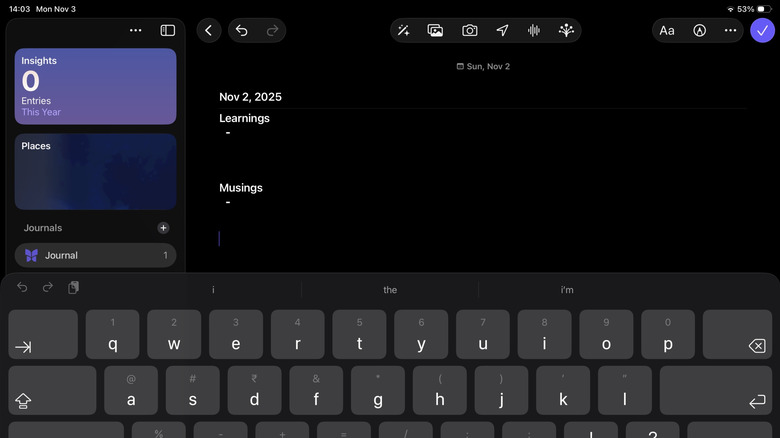The image size is (780, 438).
Task: Tap the purple checkmark Done button
Action: [762, 30]
